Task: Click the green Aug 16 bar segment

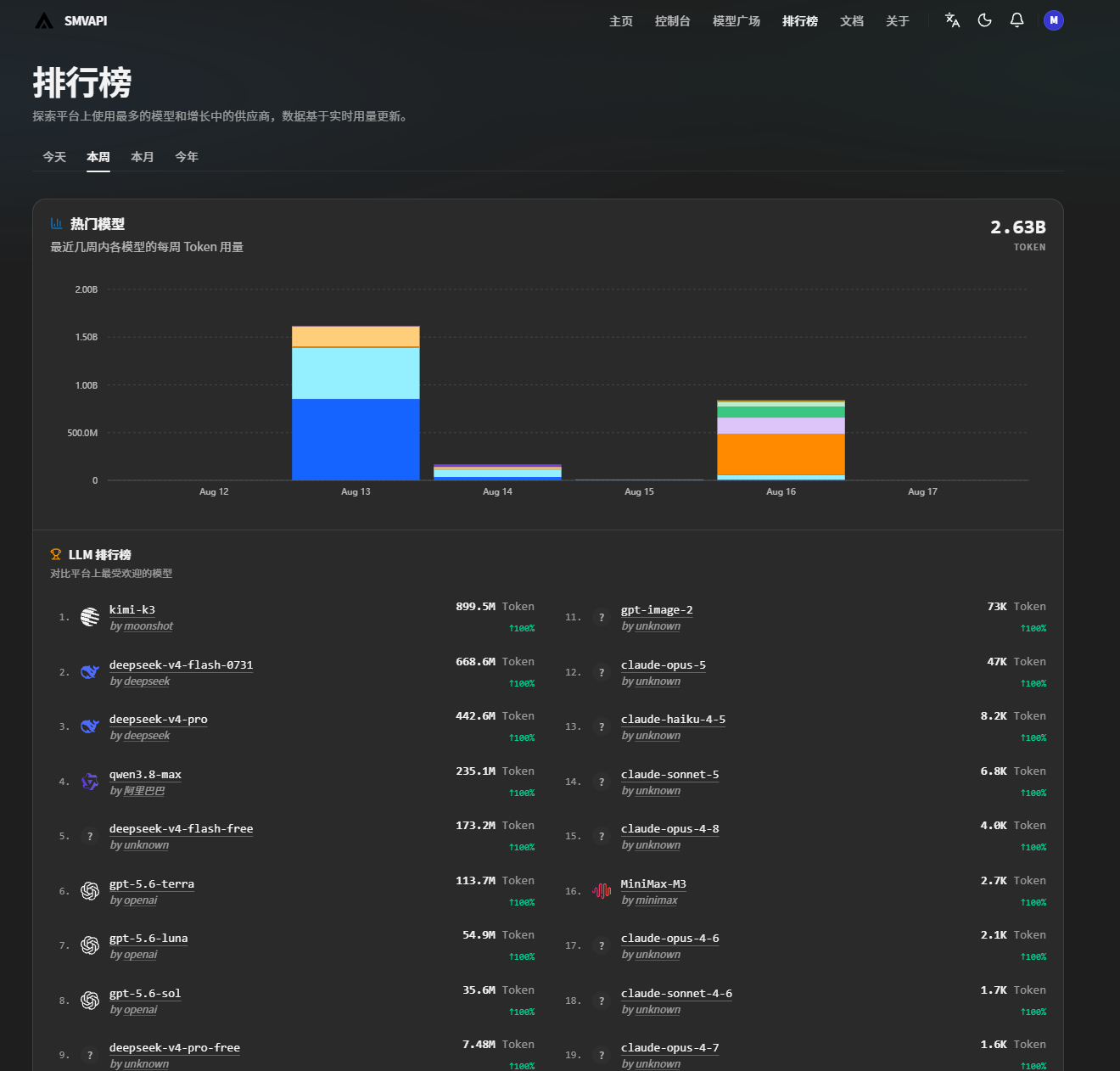Action: point(781,412)
